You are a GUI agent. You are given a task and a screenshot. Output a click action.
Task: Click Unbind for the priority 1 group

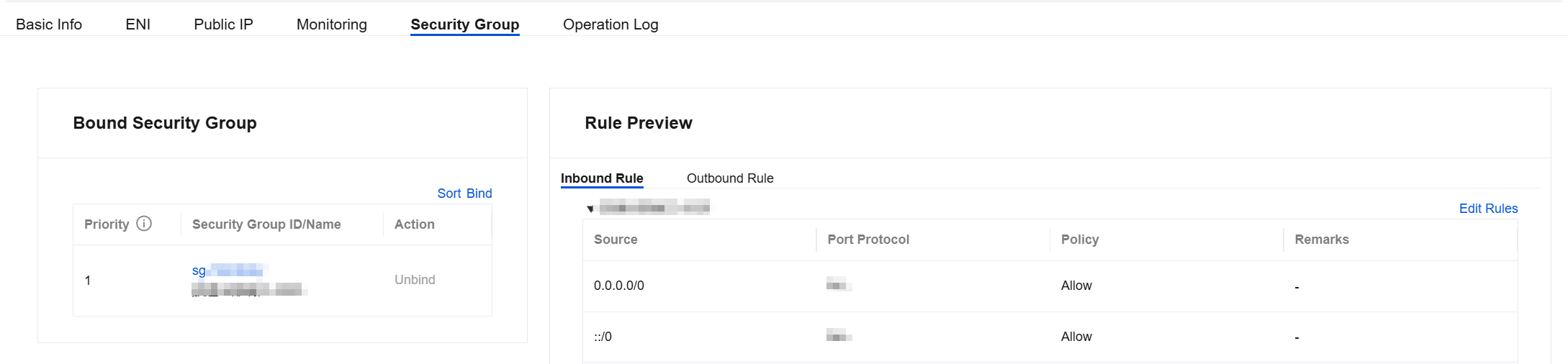(415, 280)
